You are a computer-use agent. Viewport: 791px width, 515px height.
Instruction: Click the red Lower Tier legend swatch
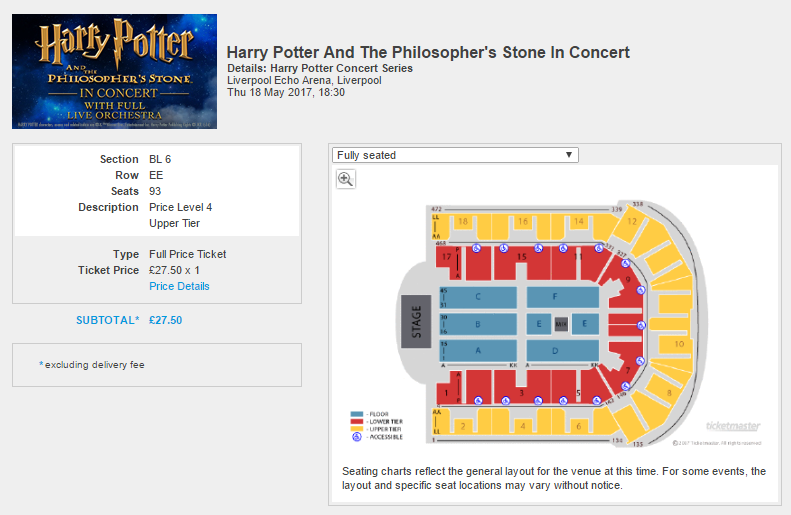(x=357, y=422)
